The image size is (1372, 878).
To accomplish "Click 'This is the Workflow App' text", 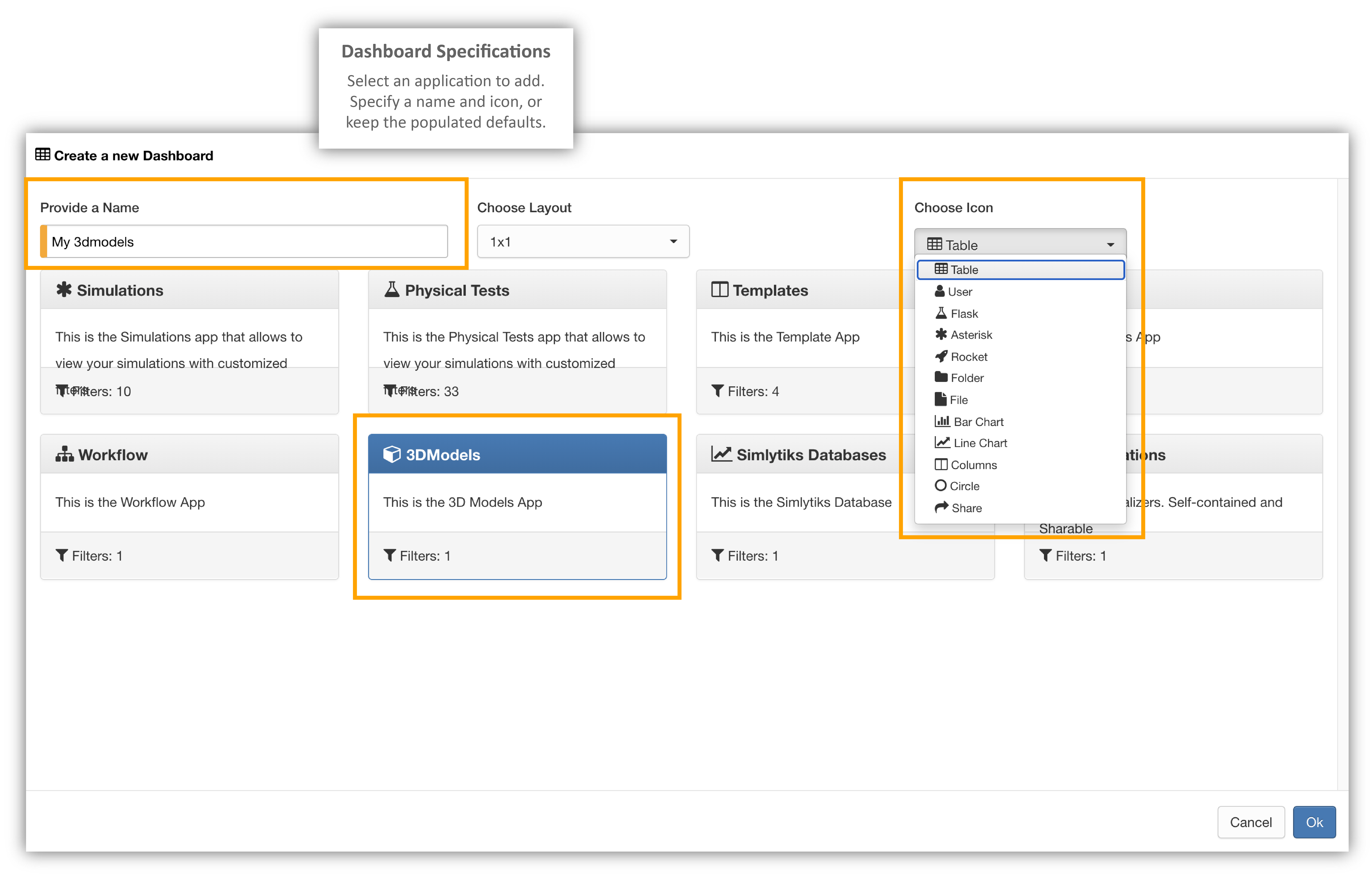I will (130, 502).
